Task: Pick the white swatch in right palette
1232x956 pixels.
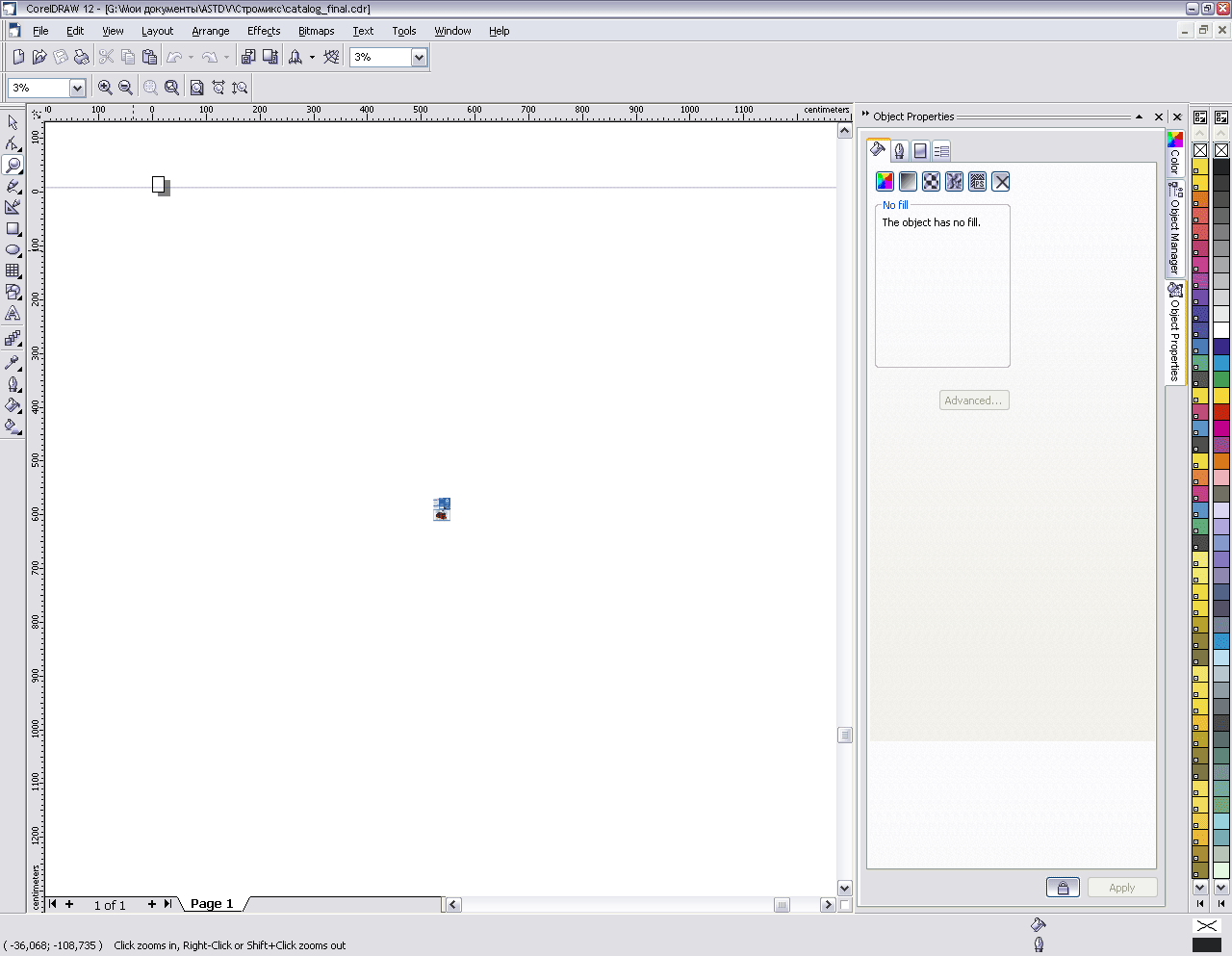Action: pyautogui.click(x=1221, y=330)
